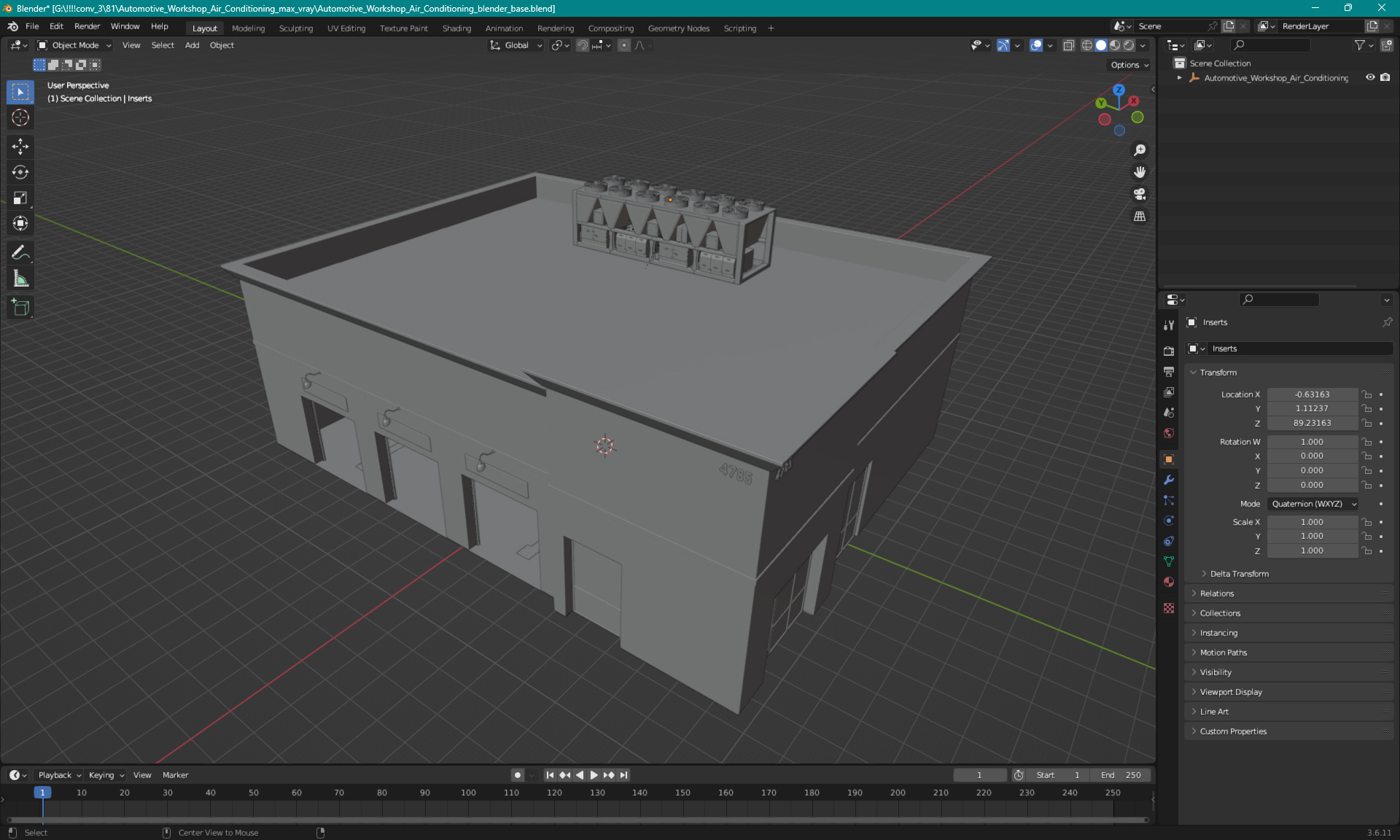The width and height of the screenshot is (1400, 840).
Task: Open the Layout workspace tab
Action: click(x=204, y=27)
